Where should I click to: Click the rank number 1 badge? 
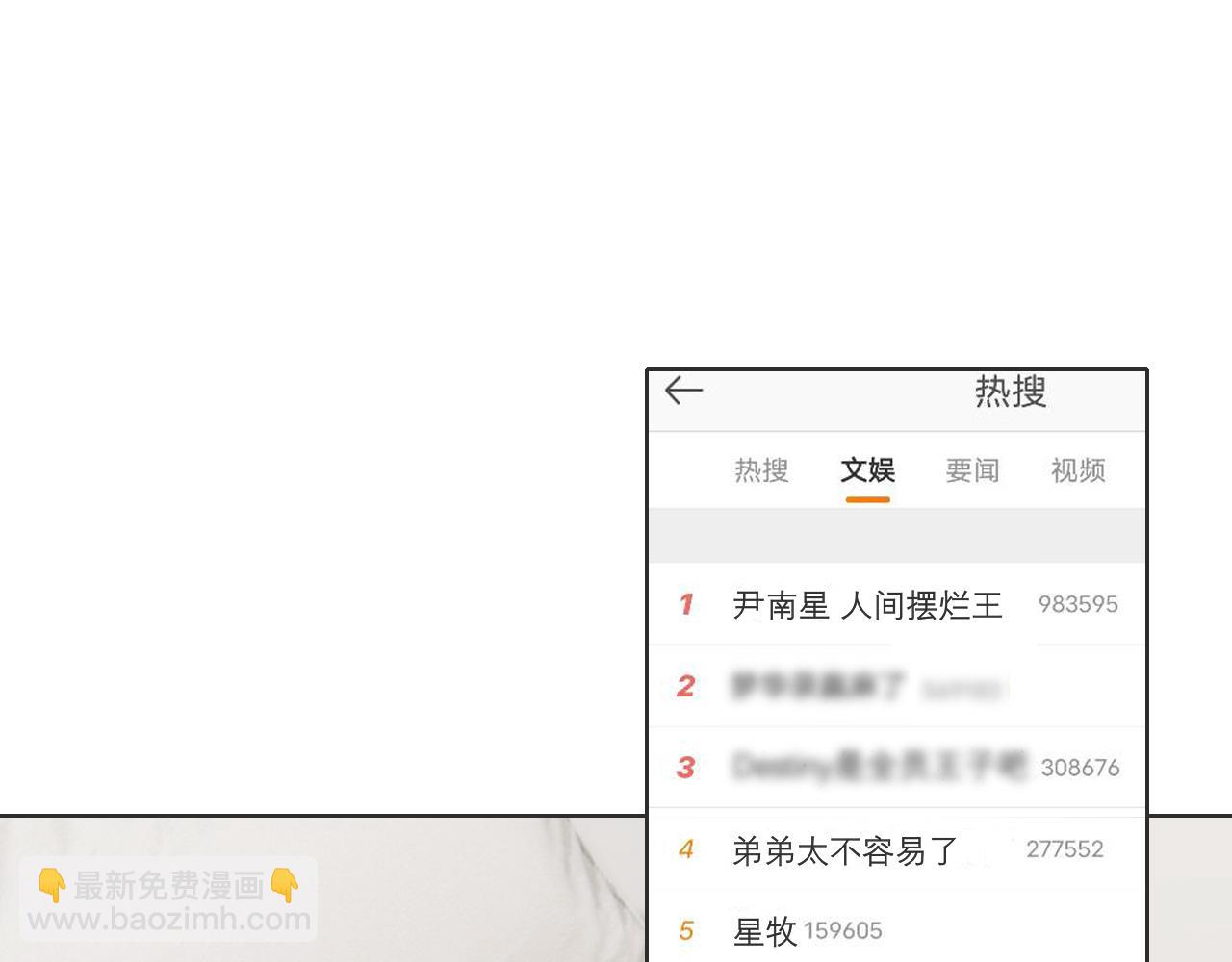(686, 604)
